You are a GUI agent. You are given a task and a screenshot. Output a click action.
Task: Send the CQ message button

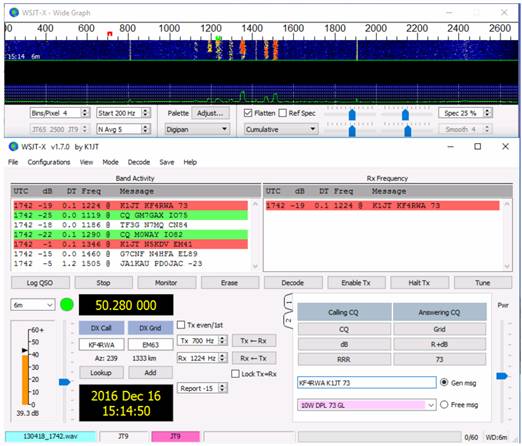pos(344,329)
